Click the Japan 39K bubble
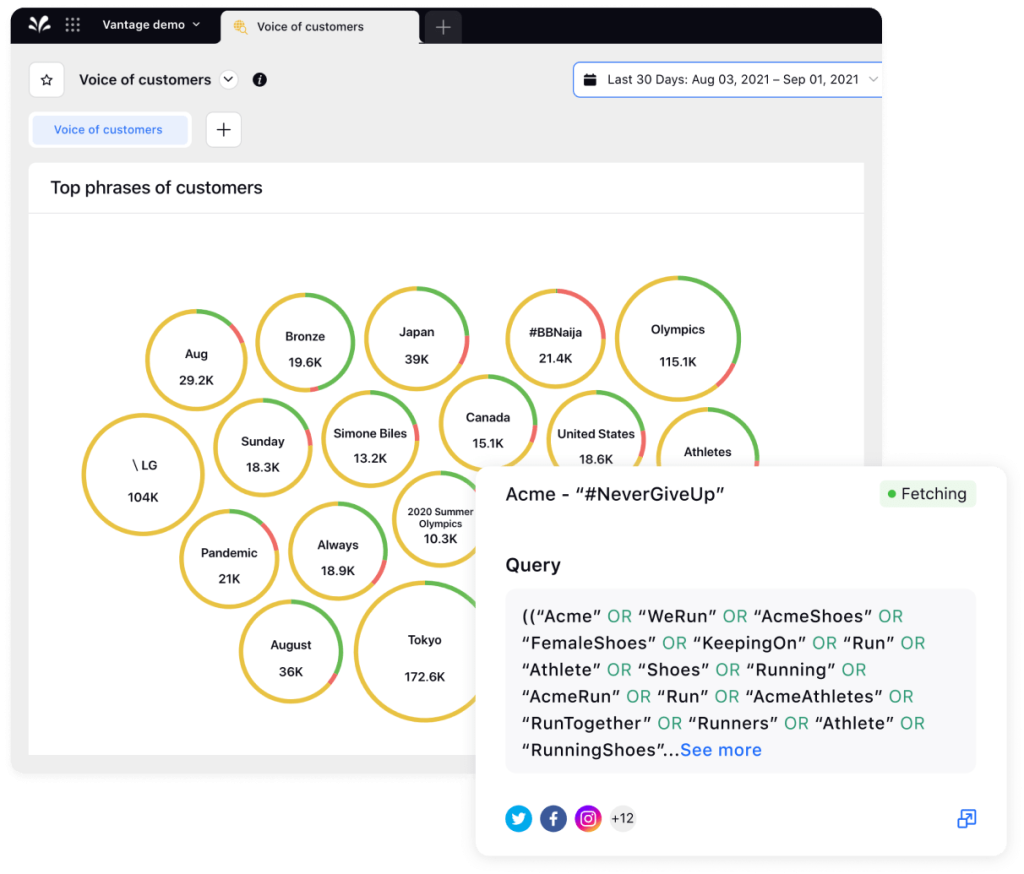Screen dimensions: 1024x874 pyautogui.click(x=417, y=338)
